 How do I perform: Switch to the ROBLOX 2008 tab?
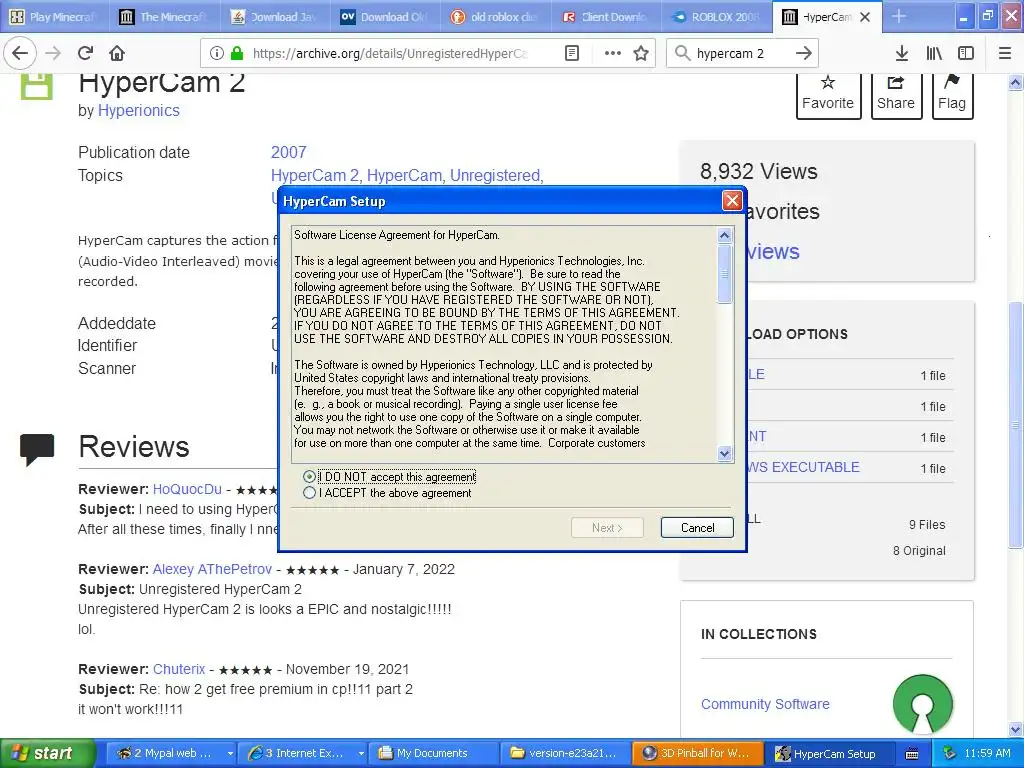pyautogui.click(x=716, y=17)
